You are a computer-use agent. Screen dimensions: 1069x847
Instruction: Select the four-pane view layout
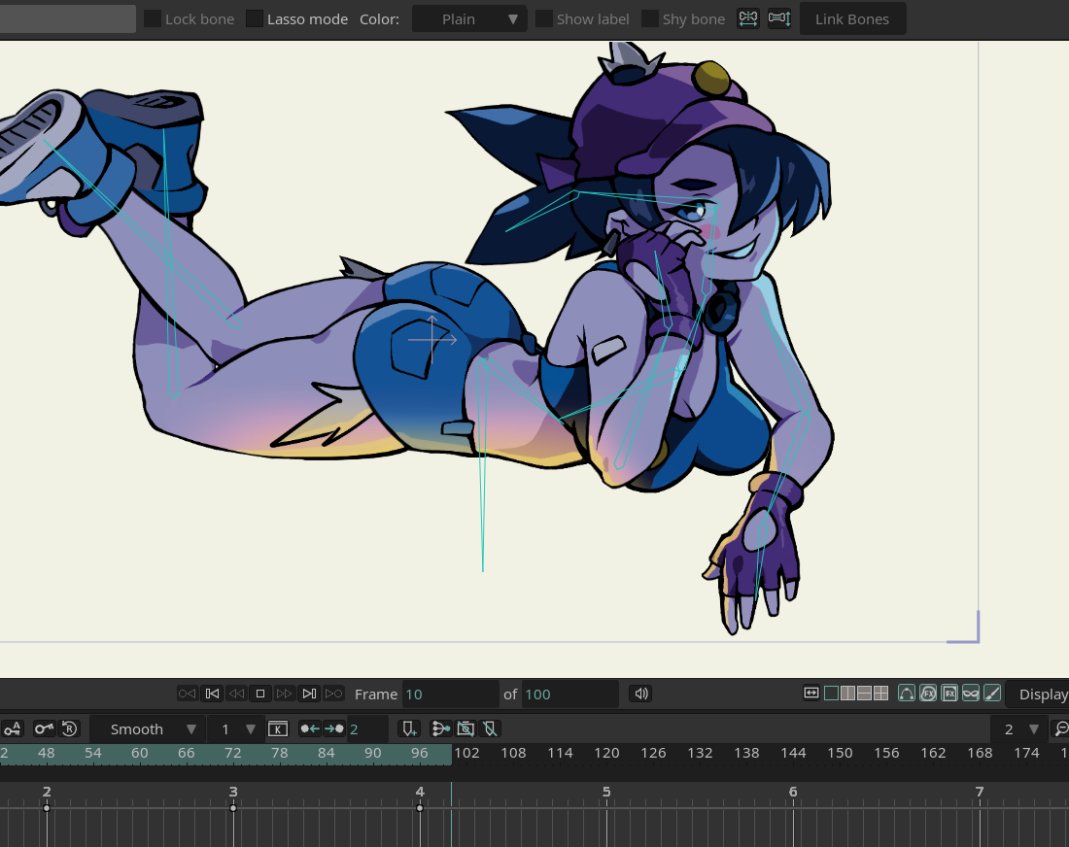[881, 693]
